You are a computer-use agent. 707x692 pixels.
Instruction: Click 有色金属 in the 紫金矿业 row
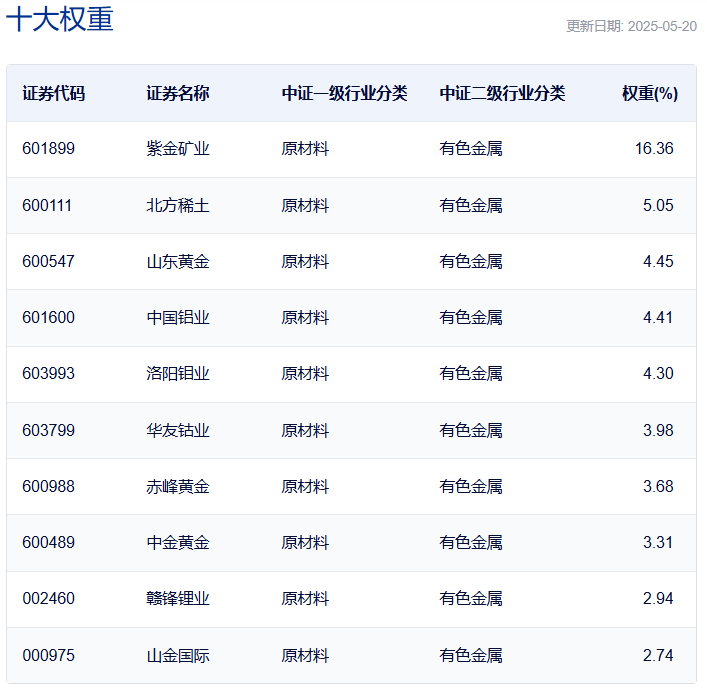(471, 148)
